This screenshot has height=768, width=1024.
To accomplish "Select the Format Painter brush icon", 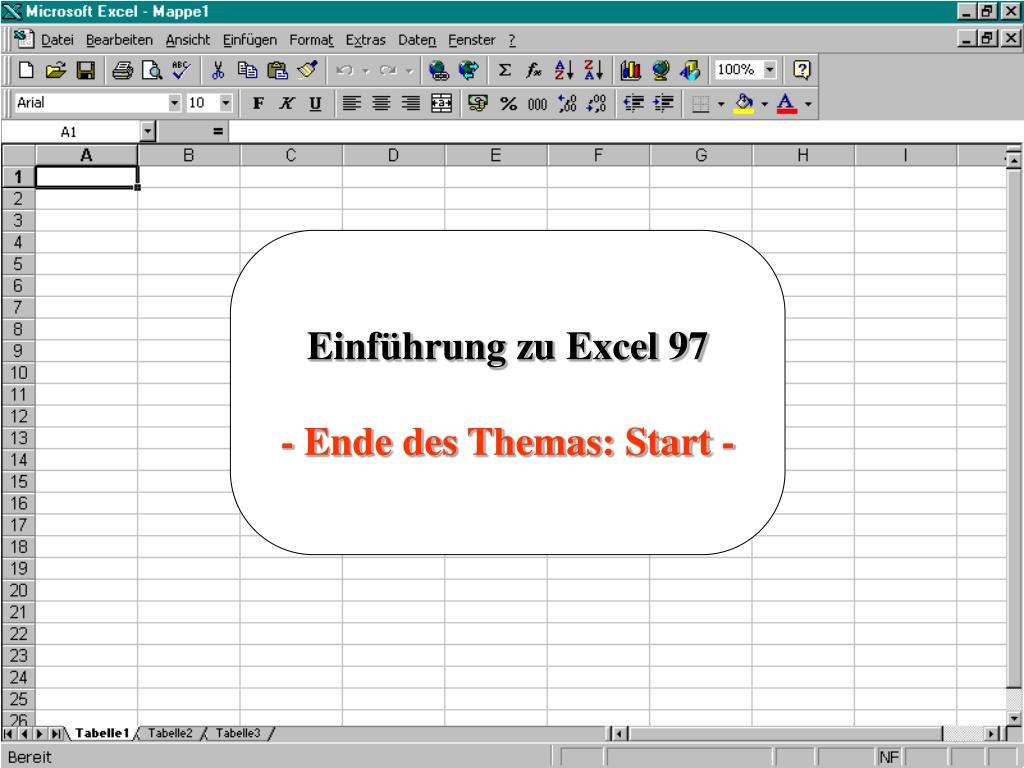I will click(x=307, y=70).
